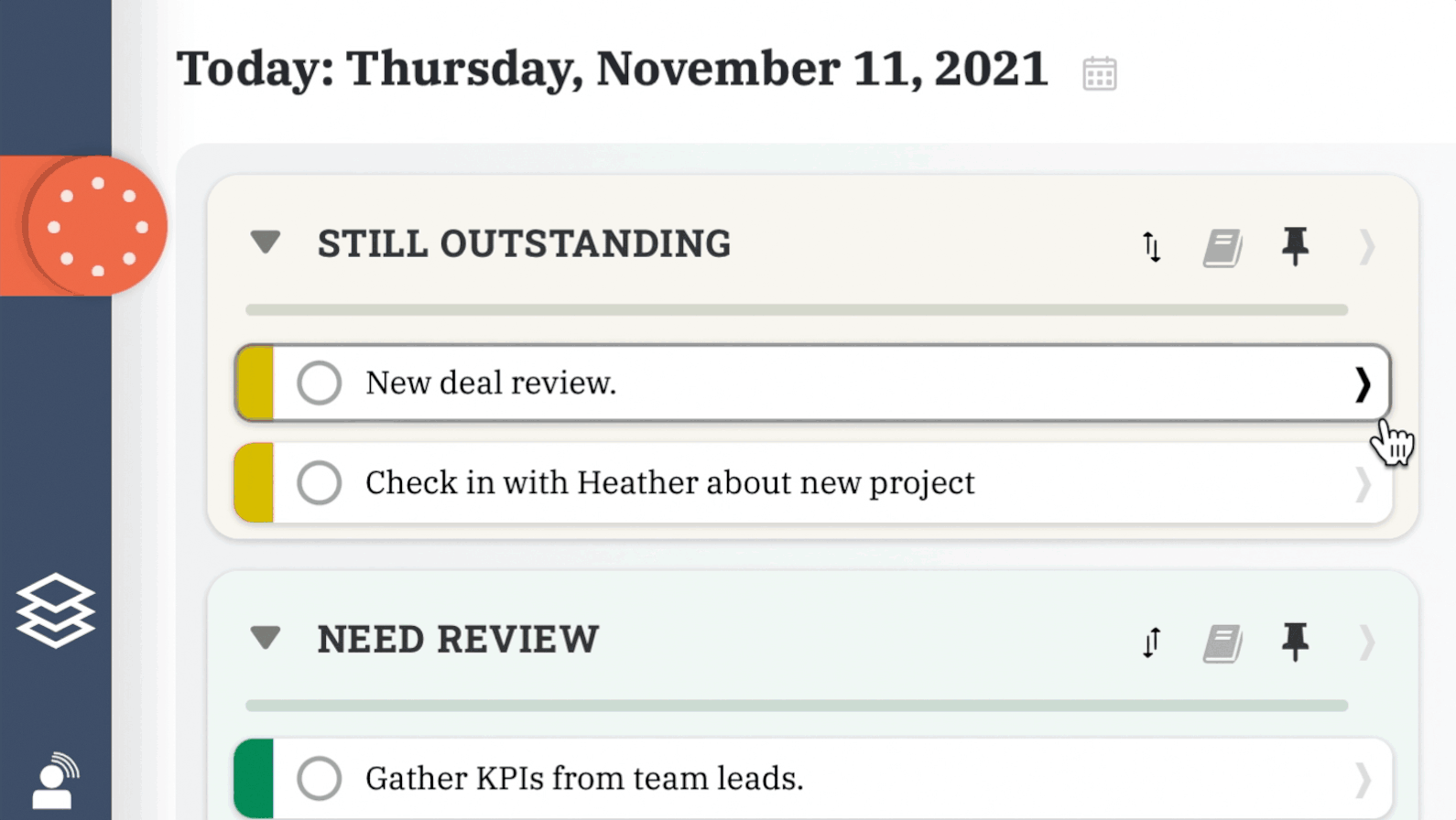Click the yellow color tab on New deal review
The image size is (1456, 820).
[x=257, y=383]
